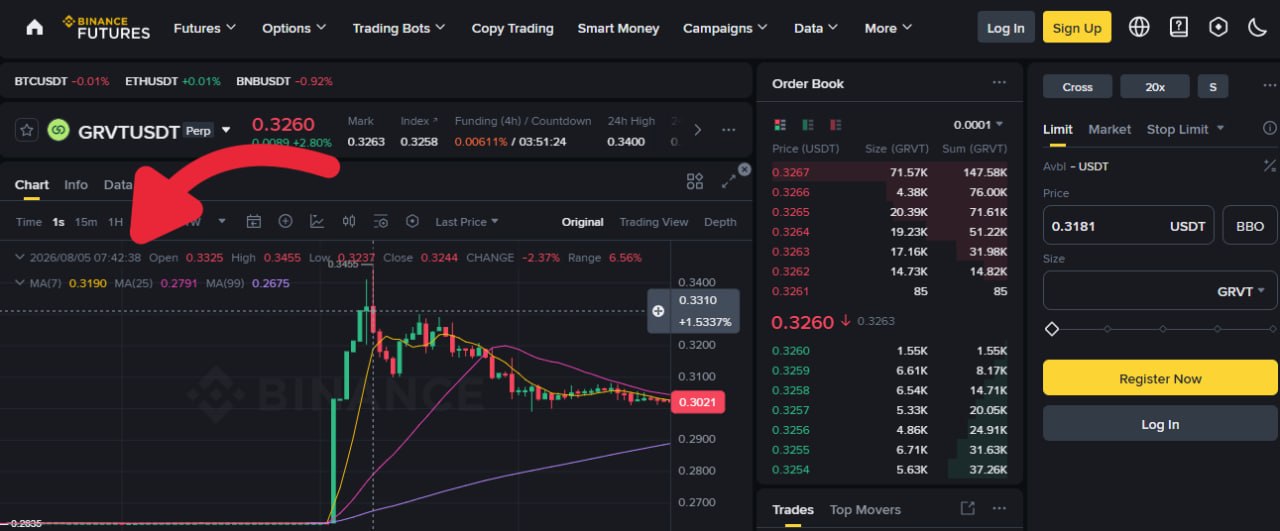
Task: Switch to the Info tab
Action: click(76, 184)
